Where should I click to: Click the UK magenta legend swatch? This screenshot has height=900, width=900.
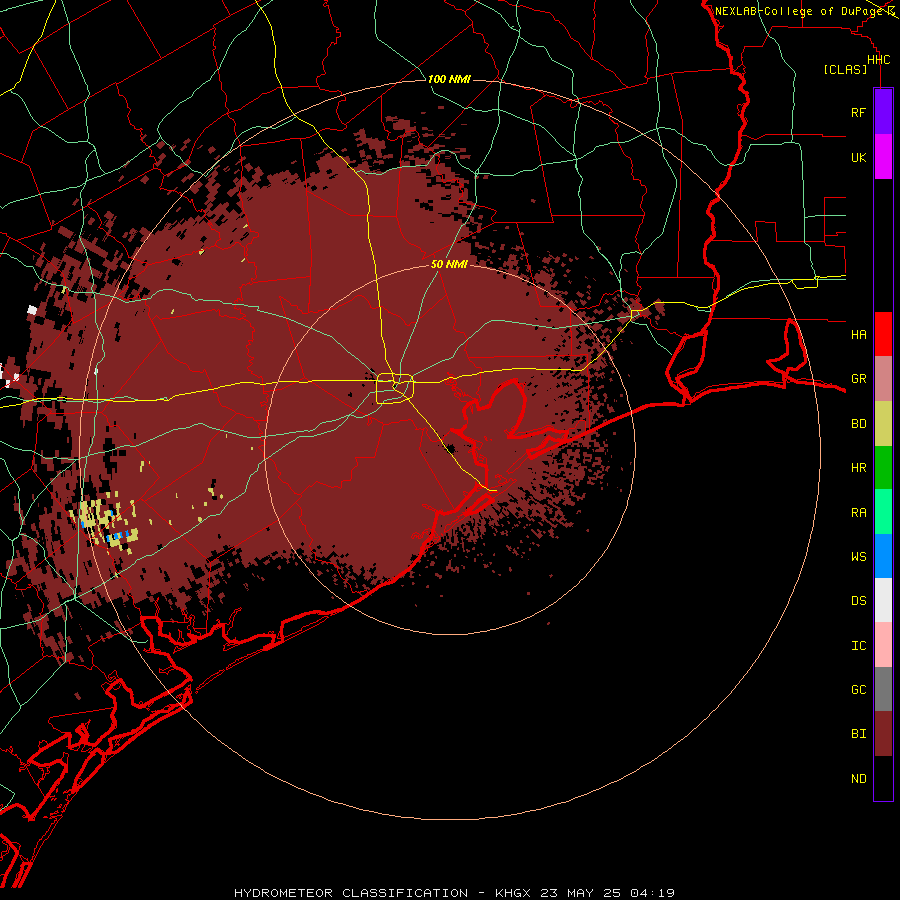point(883,157)
